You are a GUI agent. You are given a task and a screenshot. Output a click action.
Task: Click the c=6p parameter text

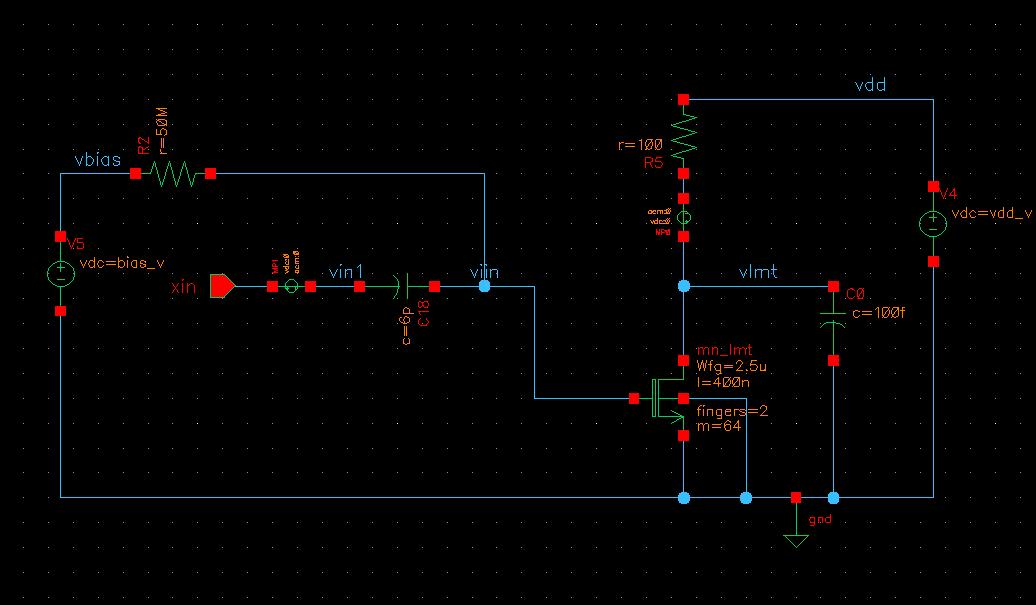[x=406, y=325]
